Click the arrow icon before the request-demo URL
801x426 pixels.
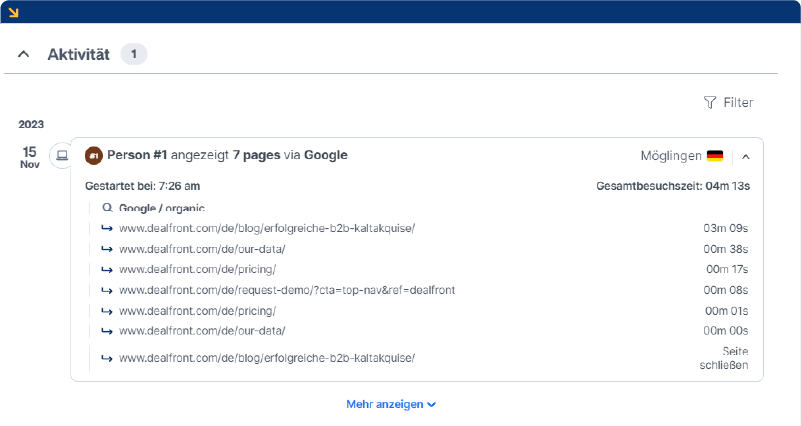[x=107, y=291]
